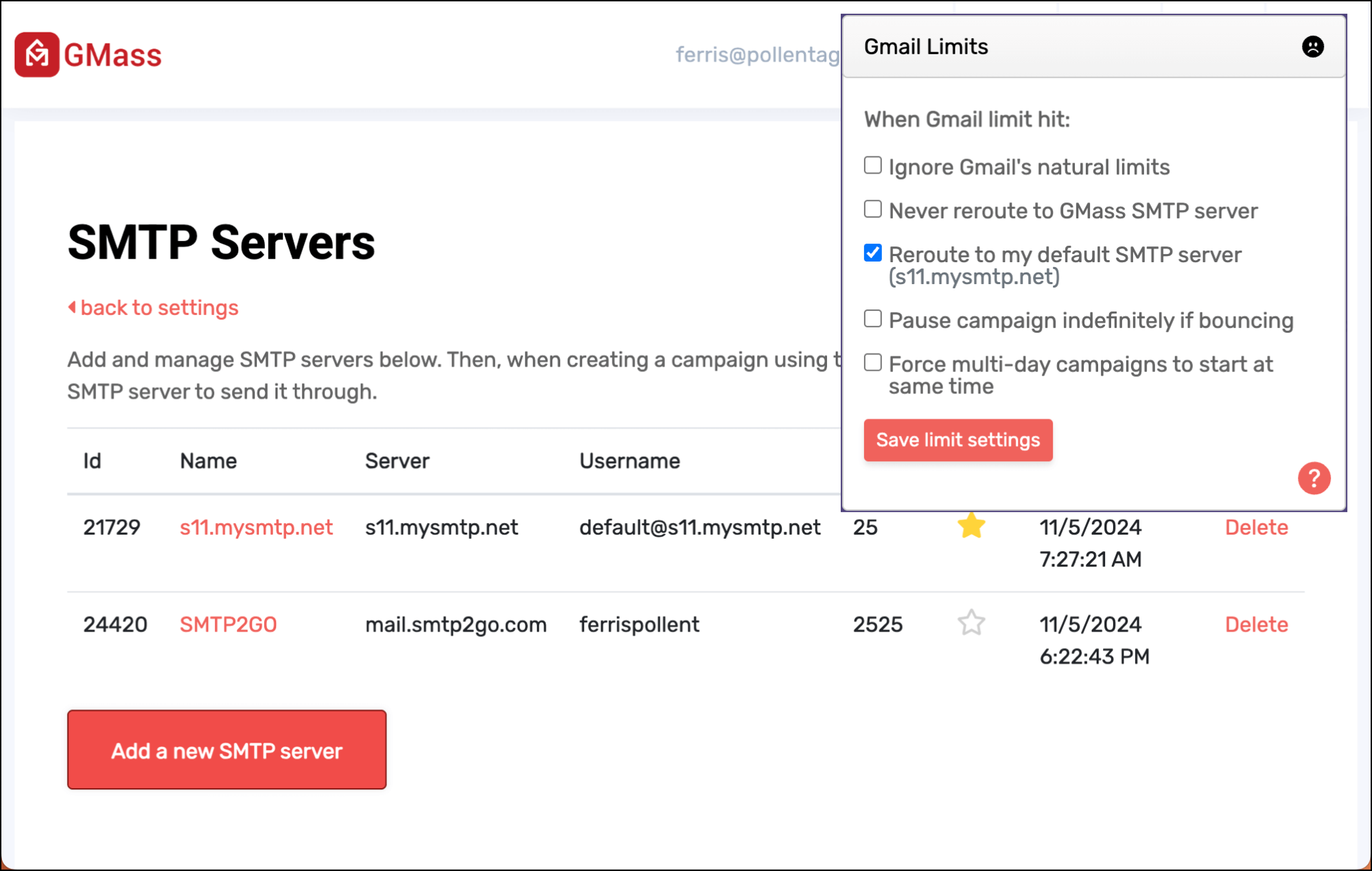Click the GMass logo icon

(x=37, y=54)
